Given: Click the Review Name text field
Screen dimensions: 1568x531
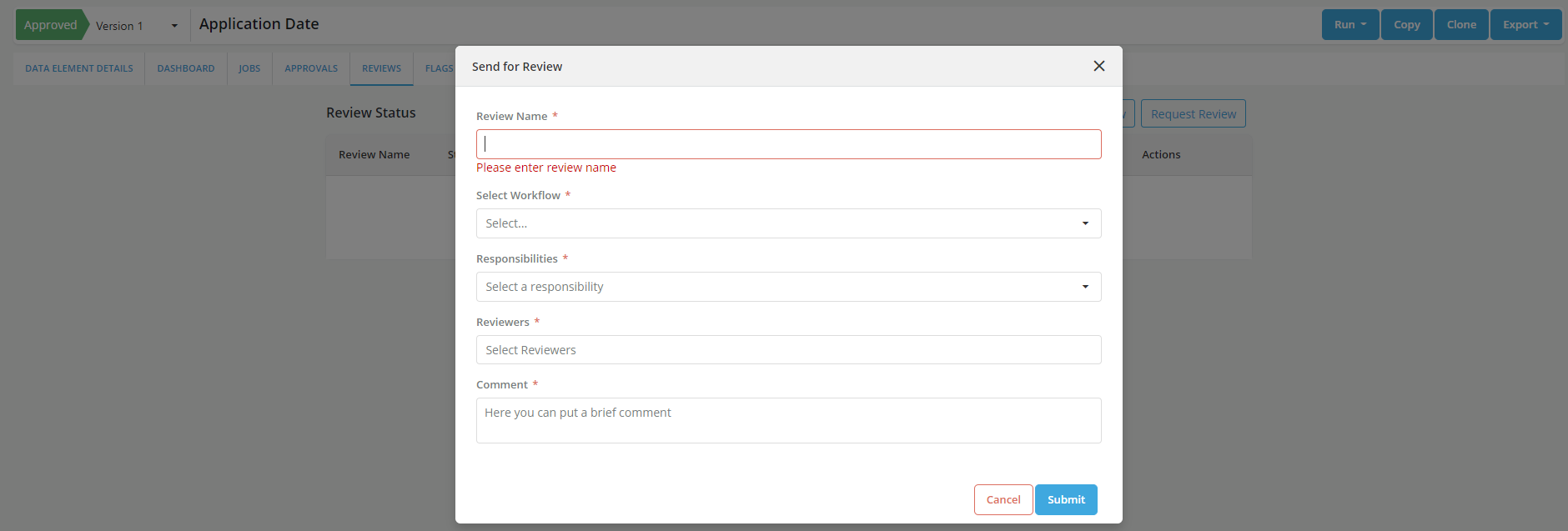Looking at the screenshot, I should tap(788, 144).
